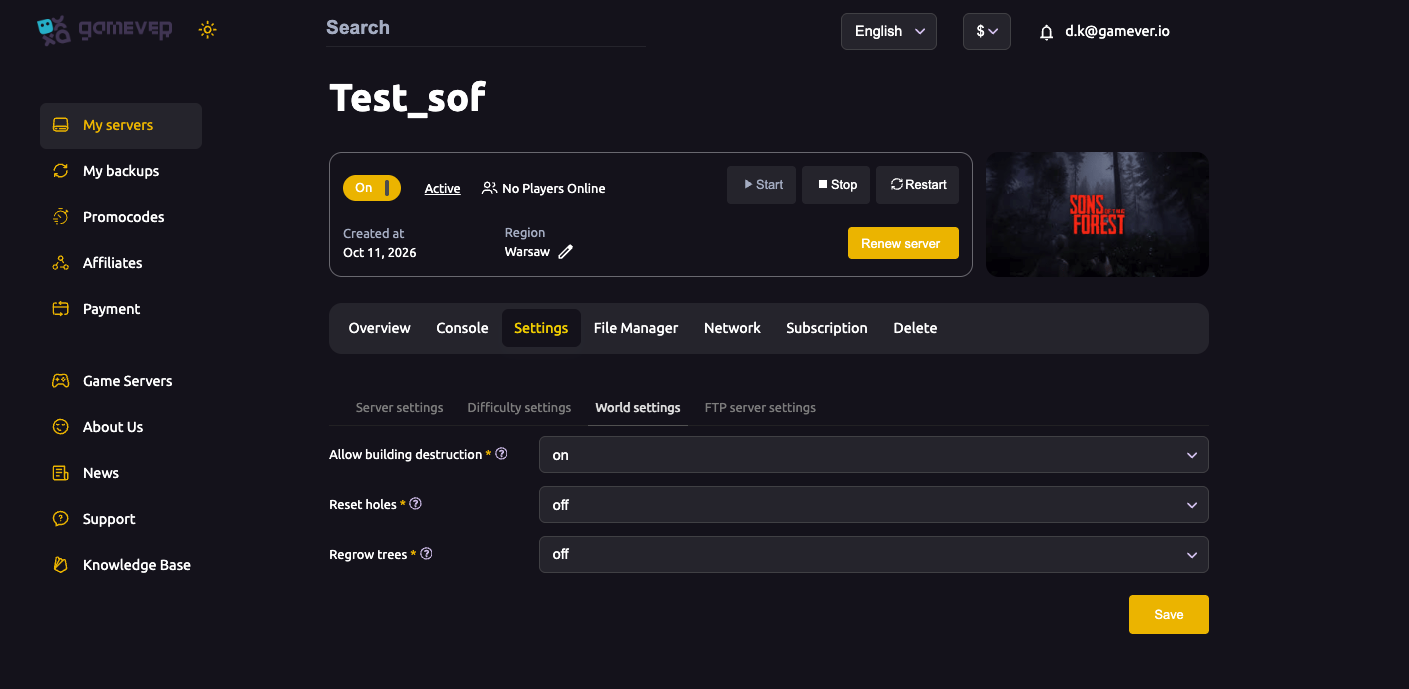
Task: Go to Promocodes page
Action: click(x=123, y=217)
